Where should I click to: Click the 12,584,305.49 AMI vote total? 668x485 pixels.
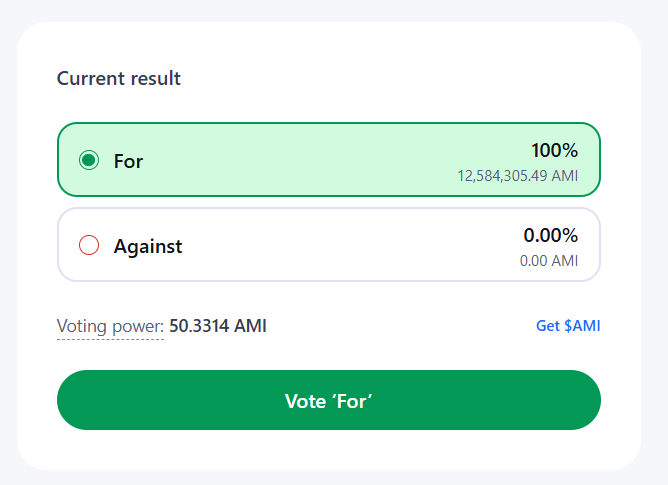518,175
